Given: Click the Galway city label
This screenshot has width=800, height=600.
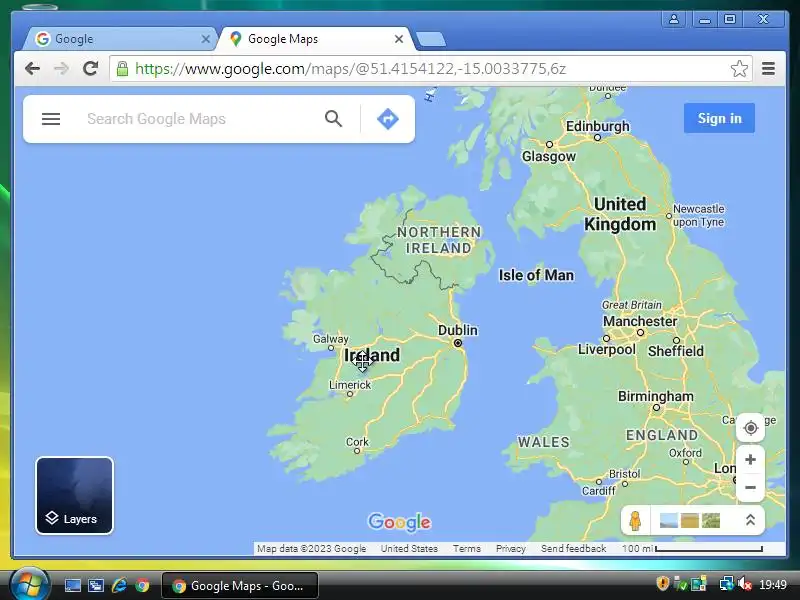Looking at the screenshot, I should click(x=331, y=339).
